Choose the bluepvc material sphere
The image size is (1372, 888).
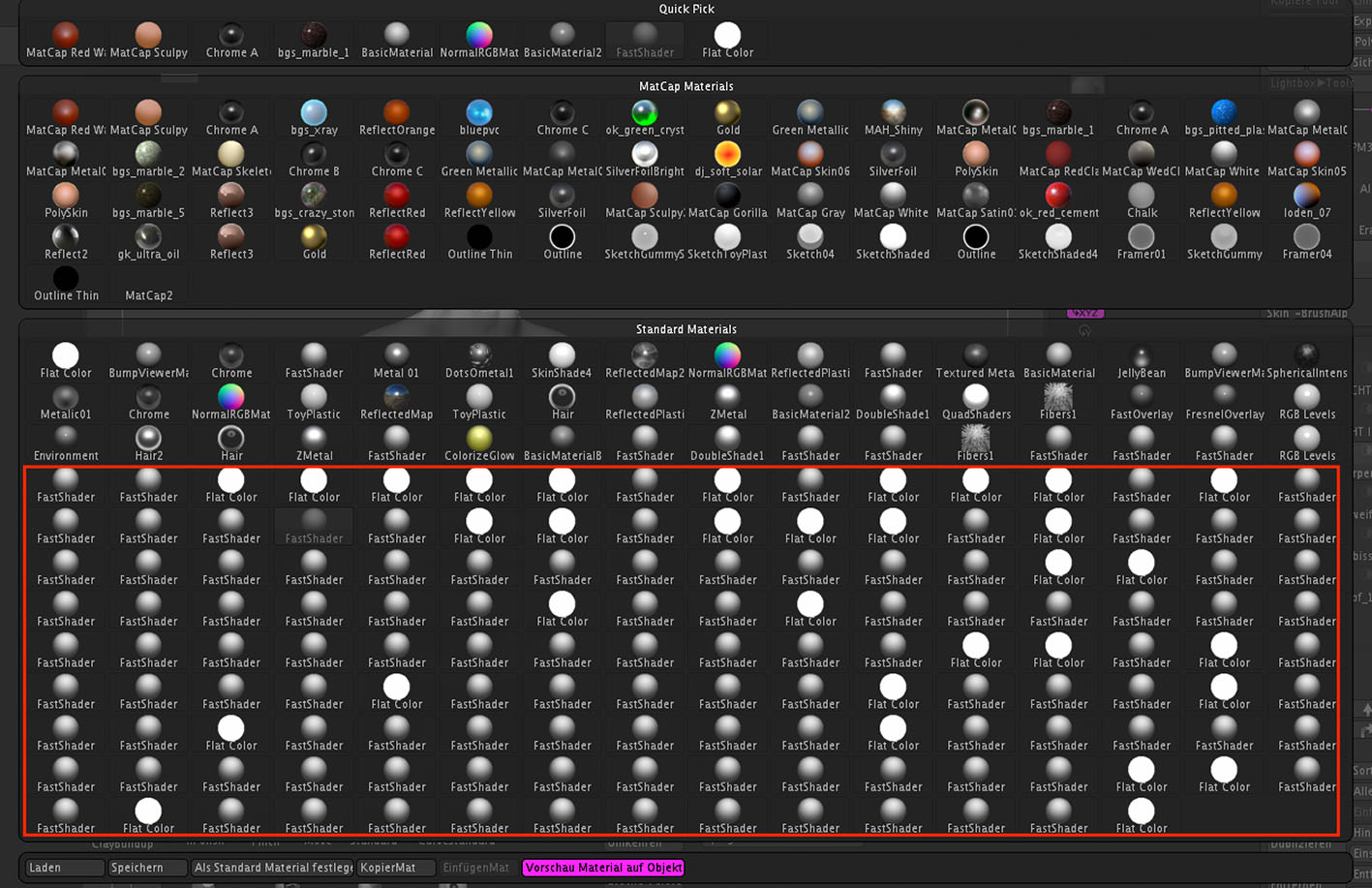click(x=479, y=114)
